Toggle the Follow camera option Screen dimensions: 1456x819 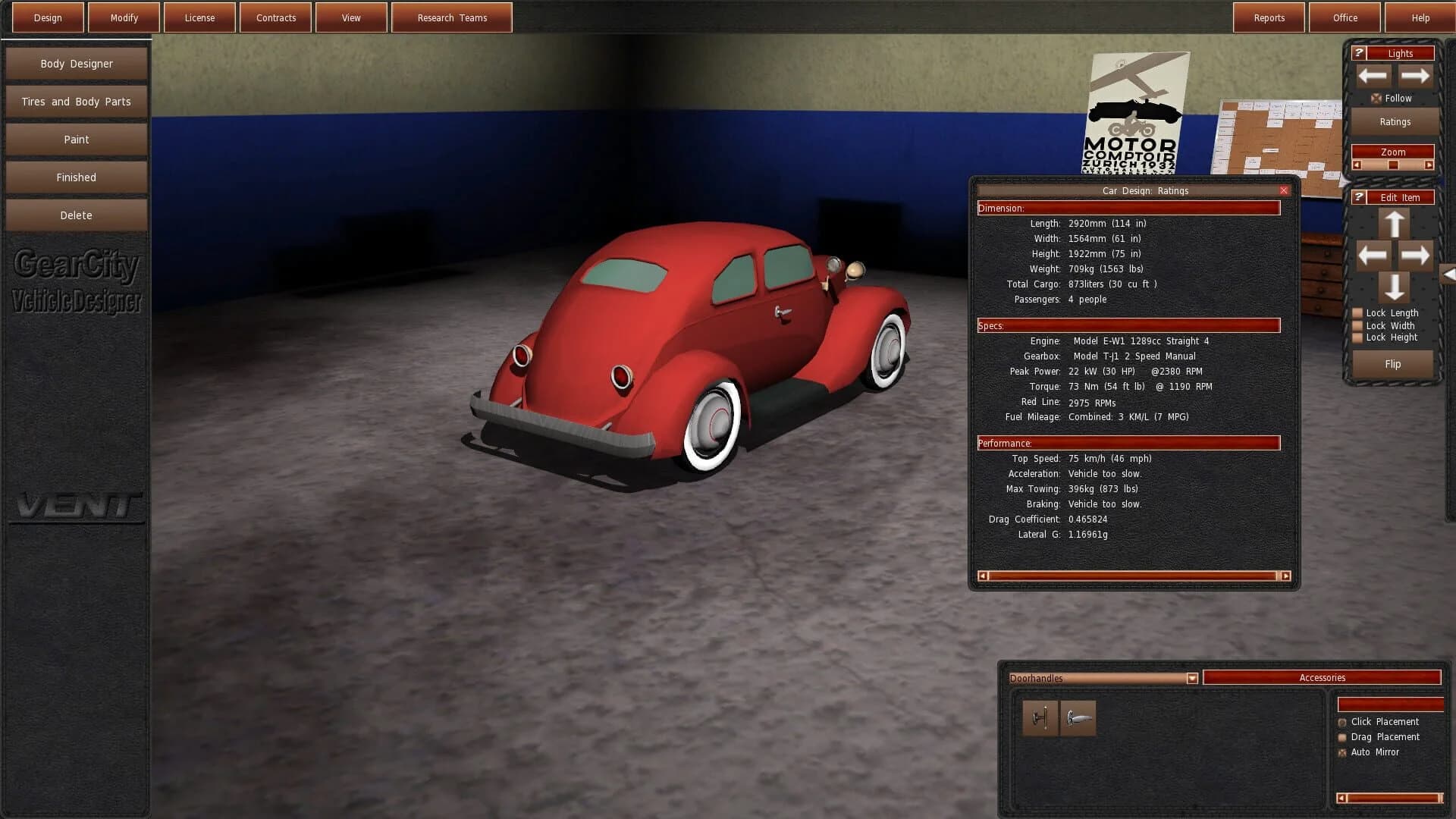click(x=1376, y=98)
